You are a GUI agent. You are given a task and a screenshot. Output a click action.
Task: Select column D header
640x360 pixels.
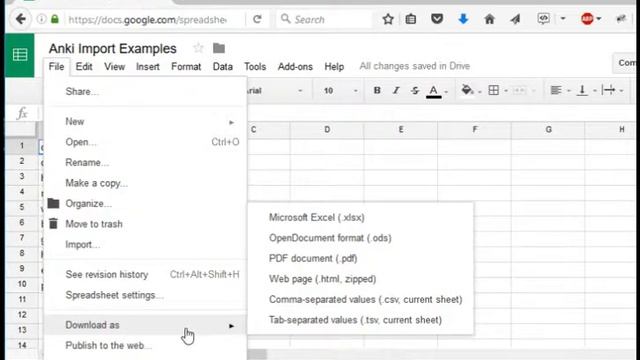tap(327, 129)
